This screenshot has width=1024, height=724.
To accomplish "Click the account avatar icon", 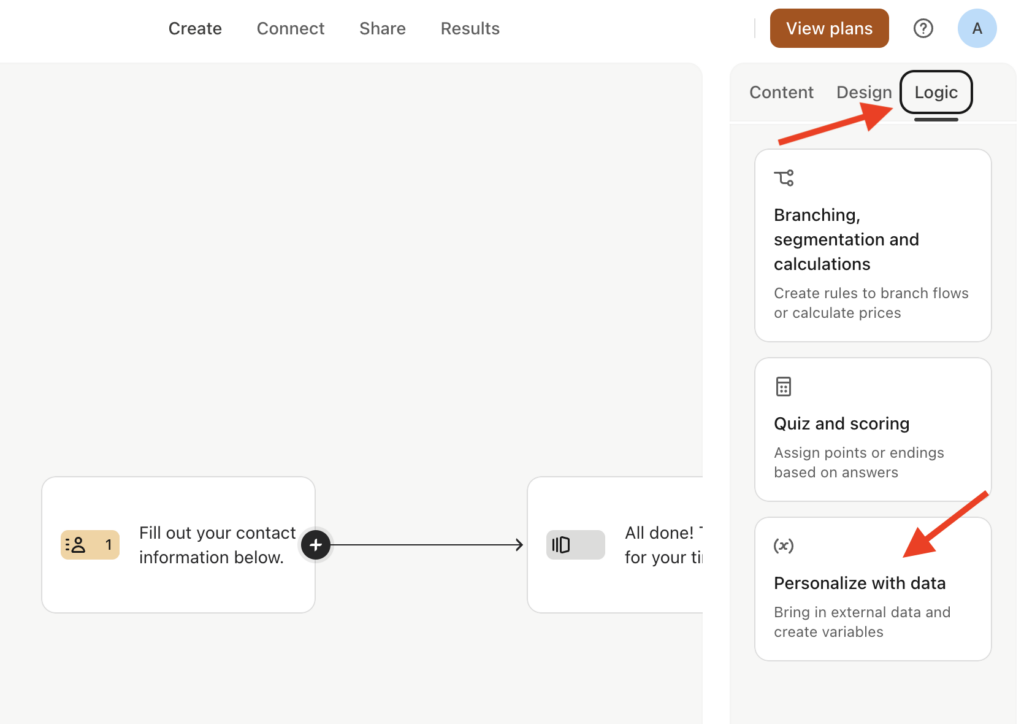I will (977, 28).
